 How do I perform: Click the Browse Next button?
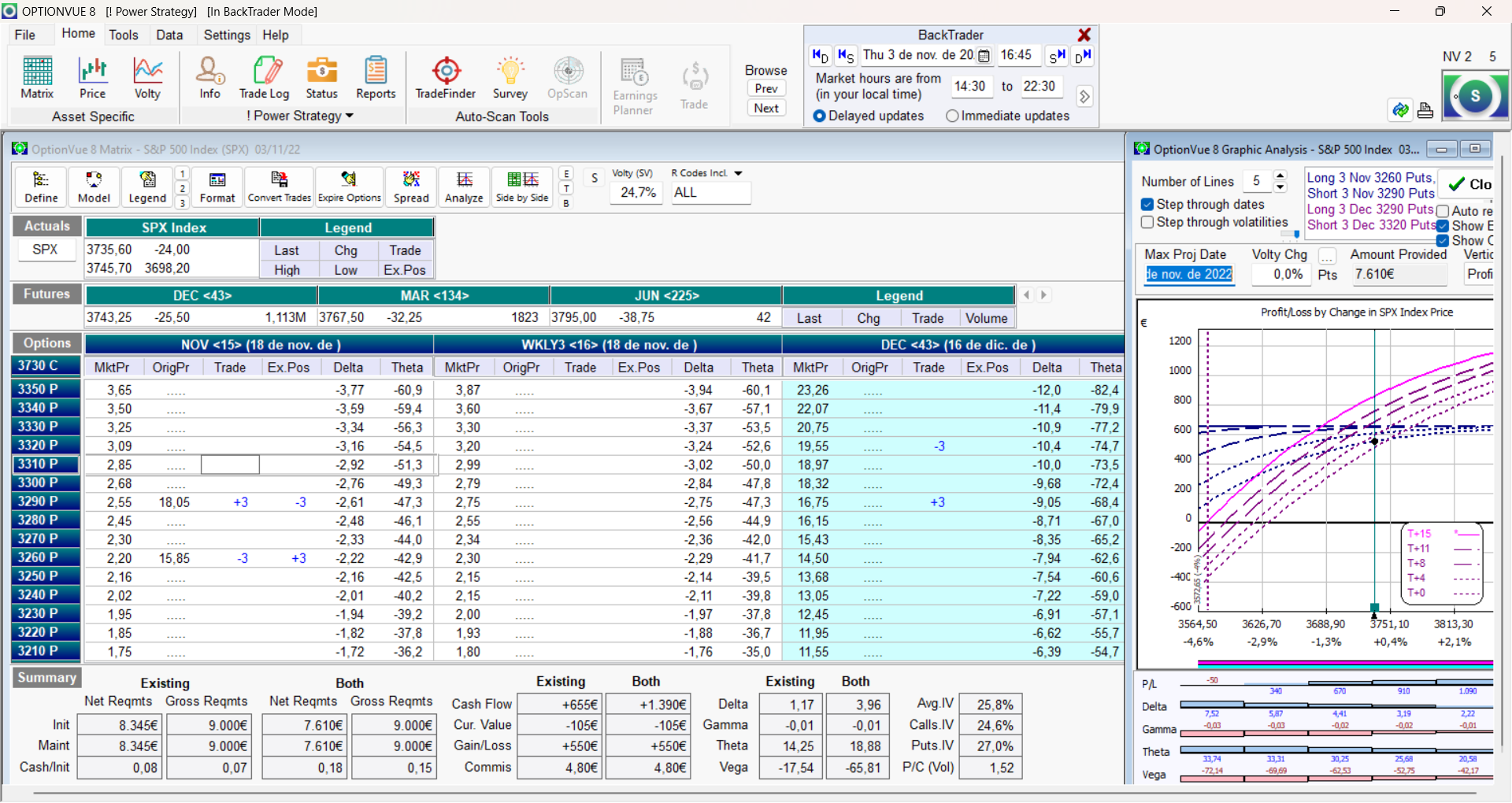pyautogui.click(x=766, y=108)
